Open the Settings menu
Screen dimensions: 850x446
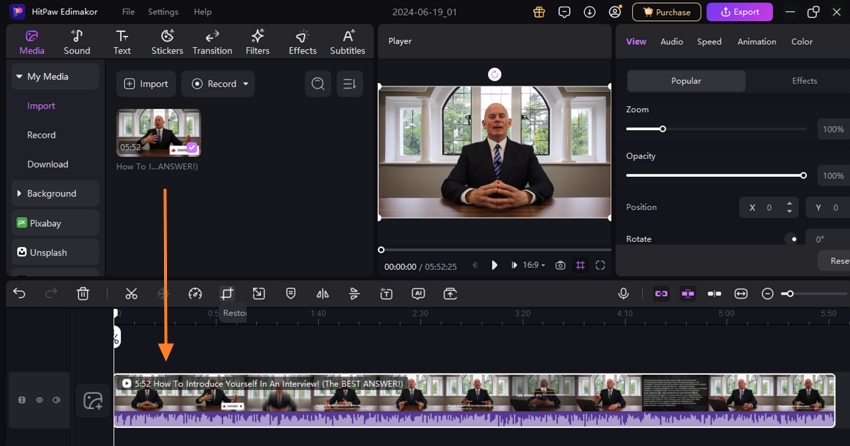point(163,12)
